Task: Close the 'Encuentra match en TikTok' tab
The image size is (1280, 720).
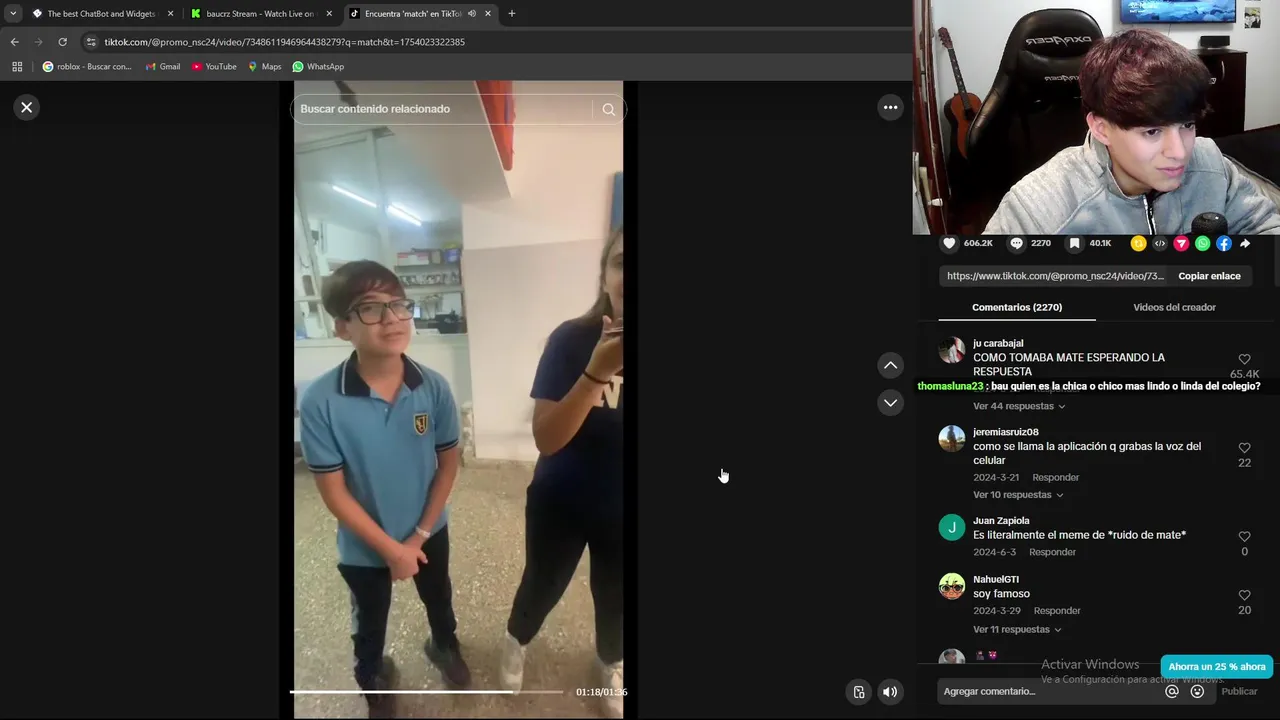Action: tap(488, 14)
